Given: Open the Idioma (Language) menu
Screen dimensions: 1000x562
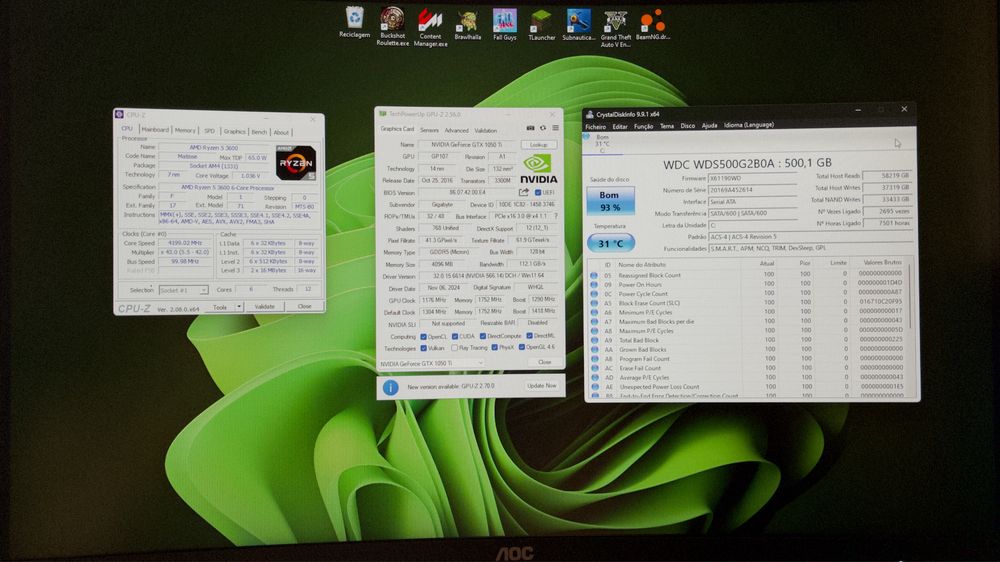Looking at the screenshot, I should click(x=749, y=125).
